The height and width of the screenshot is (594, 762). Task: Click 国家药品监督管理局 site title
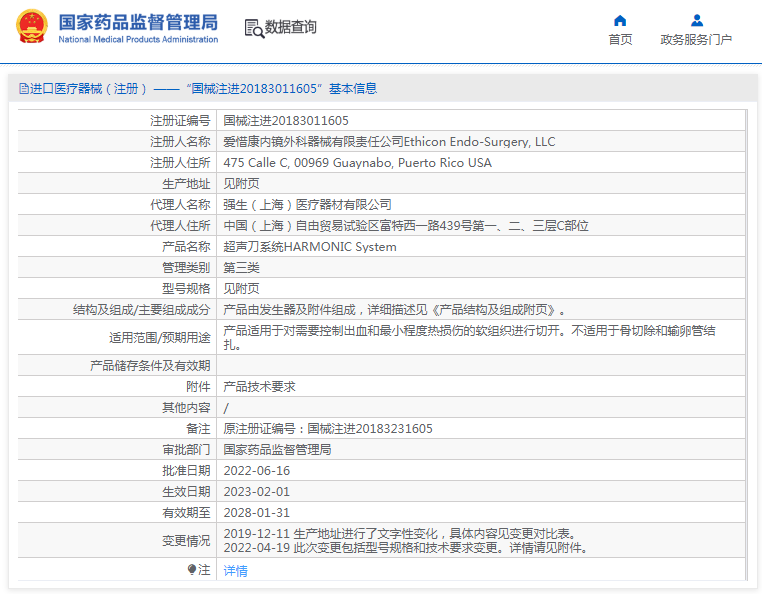pos(139,22)
